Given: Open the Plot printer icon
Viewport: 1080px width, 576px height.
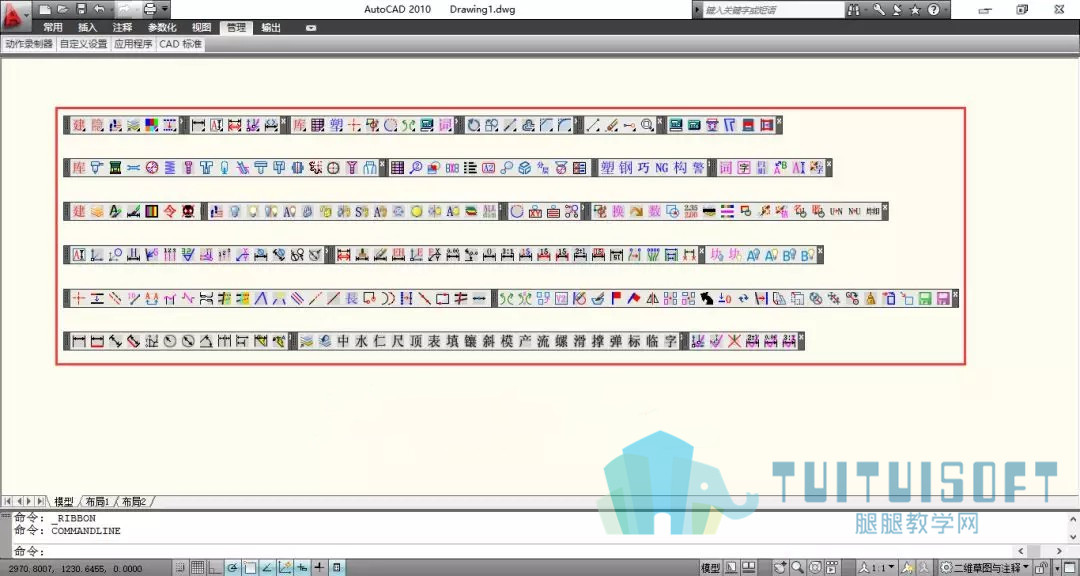Looking at the screenshot, I should (x=150, y=9).
